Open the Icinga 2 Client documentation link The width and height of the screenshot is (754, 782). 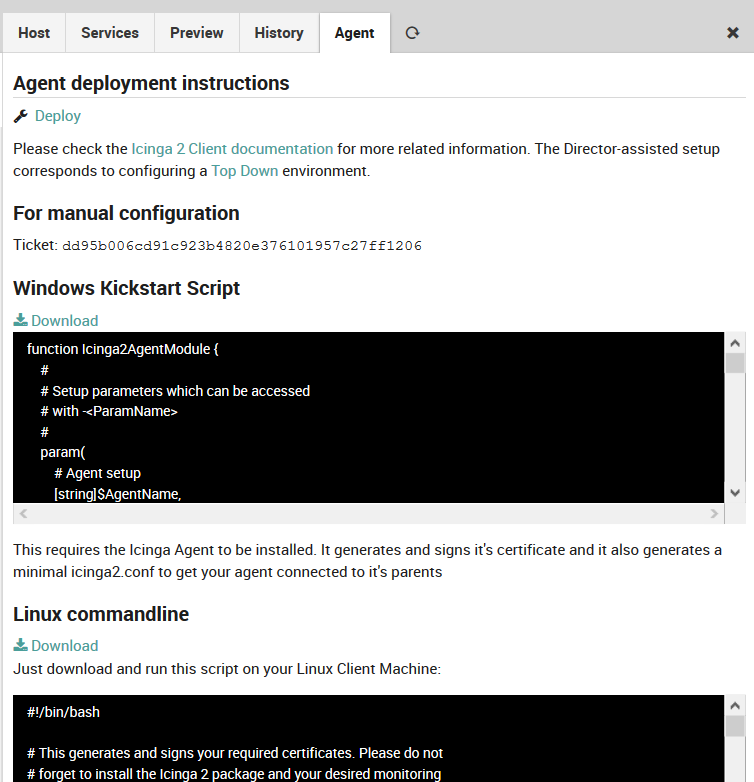232,149
